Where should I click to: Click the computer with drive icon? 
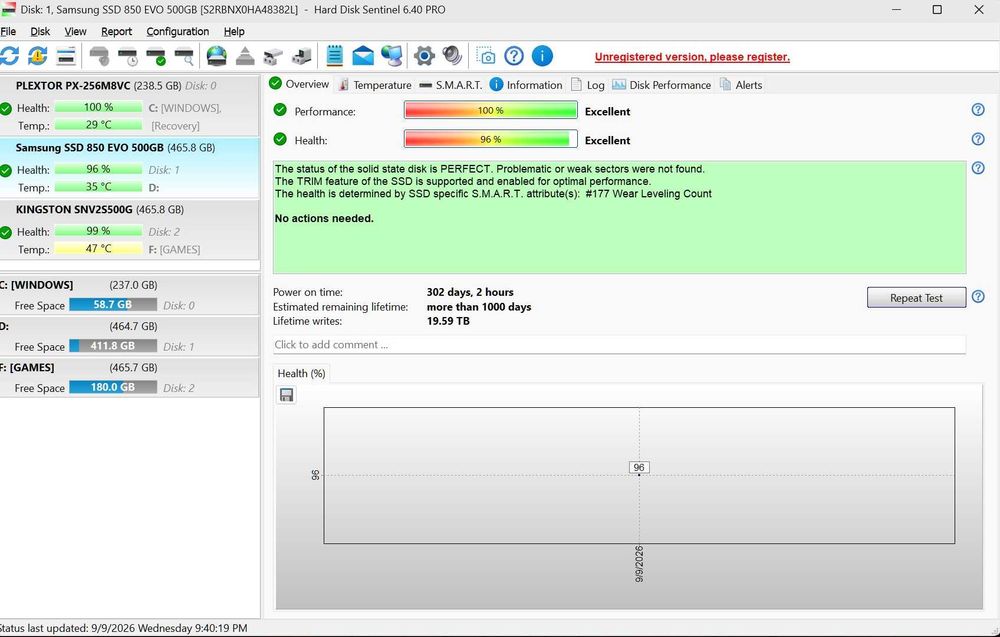pyautogui.click(x=302, y=56)
